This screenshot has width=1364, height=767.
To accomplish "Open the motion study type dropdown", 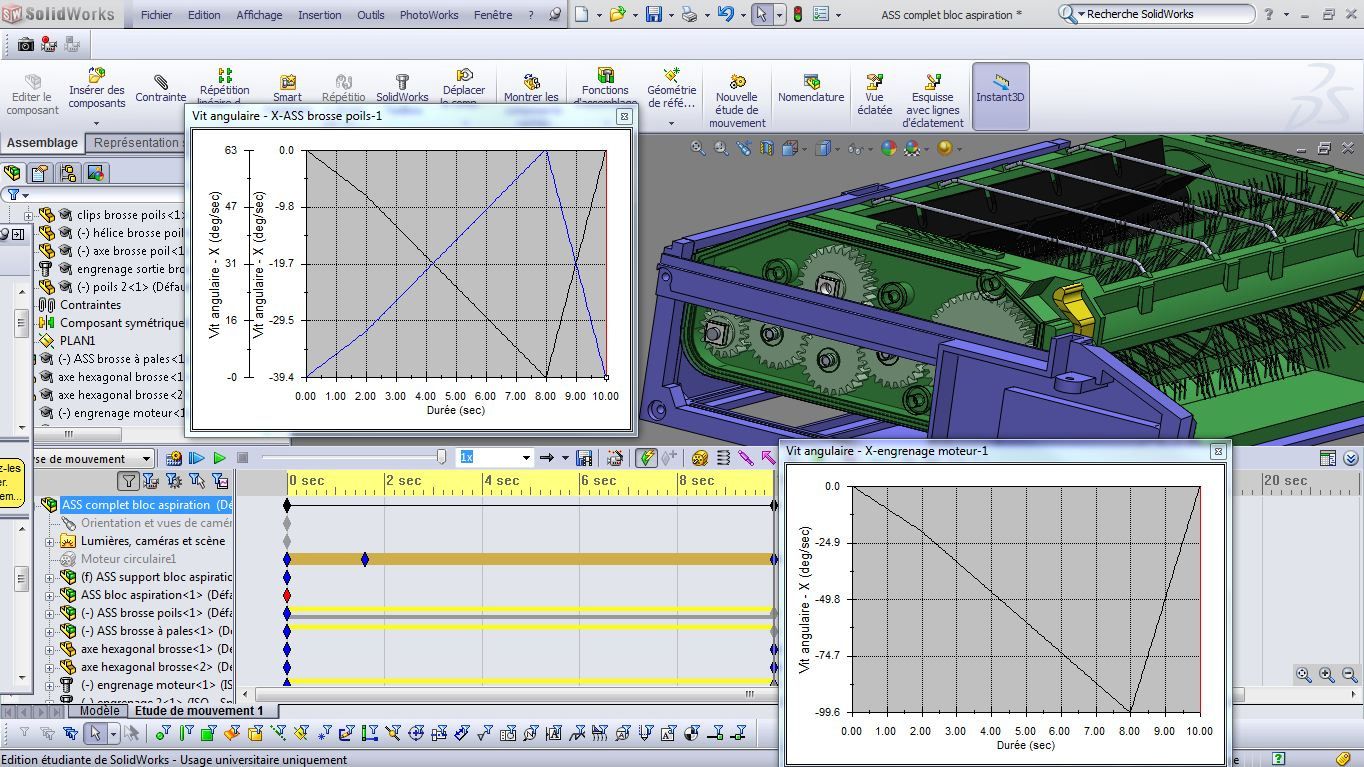I will [x=147, y=458].
